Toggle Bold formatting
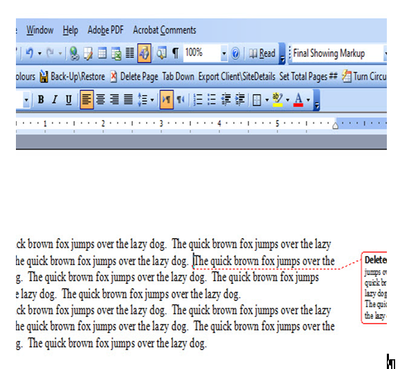 (x=41, y=99)
